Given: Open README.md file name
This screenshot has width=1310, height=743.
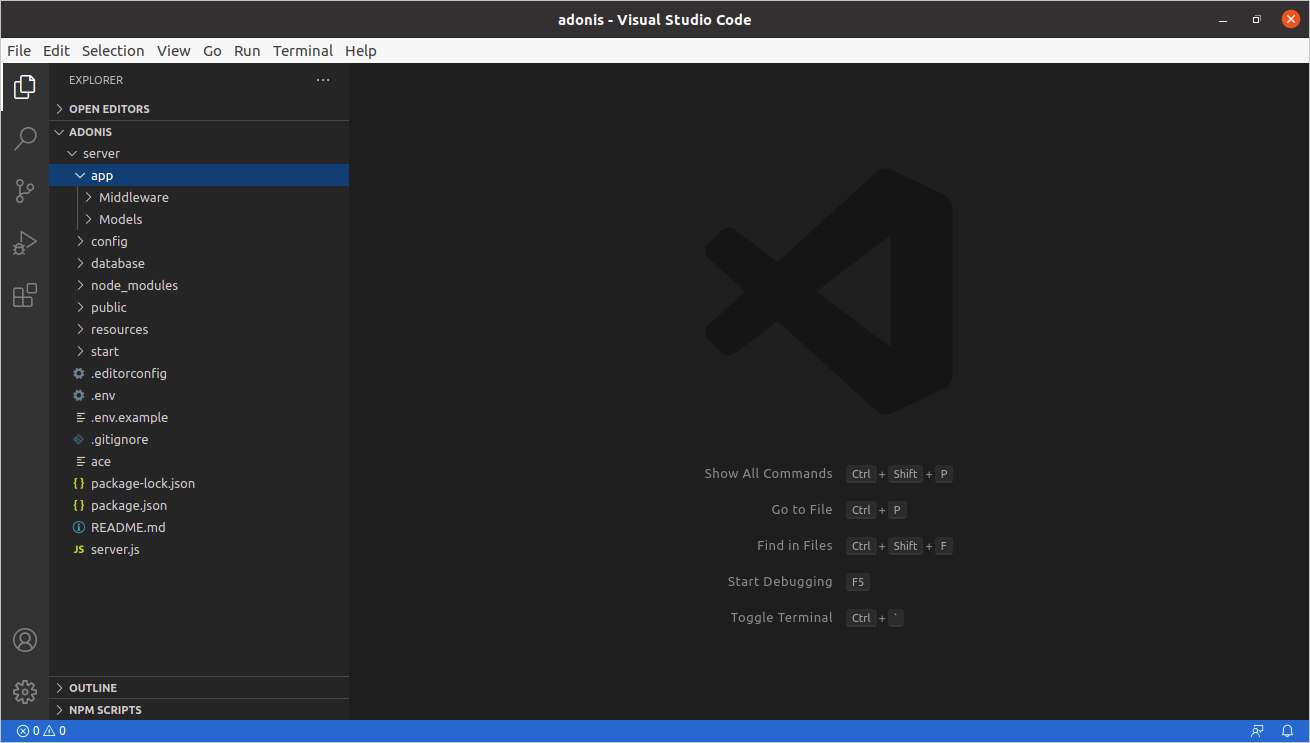Looking at the screenshot, I should coord(129,527).
